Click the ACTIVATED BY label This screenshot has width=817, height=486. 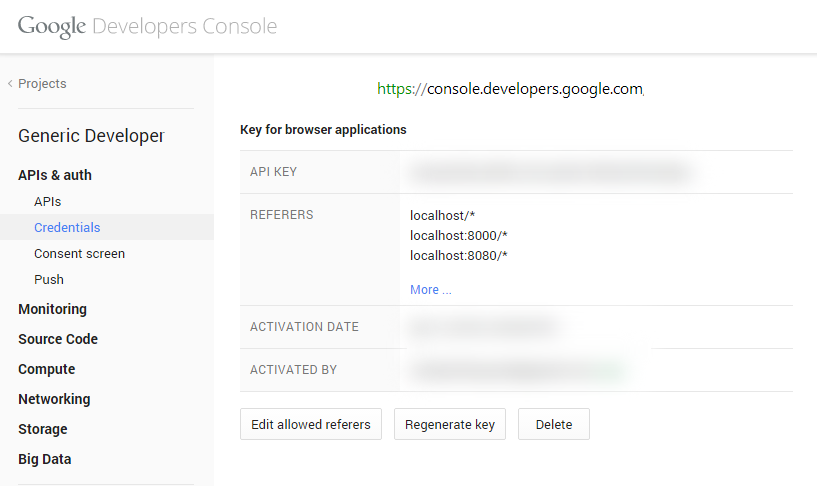(x=293, y=370)
